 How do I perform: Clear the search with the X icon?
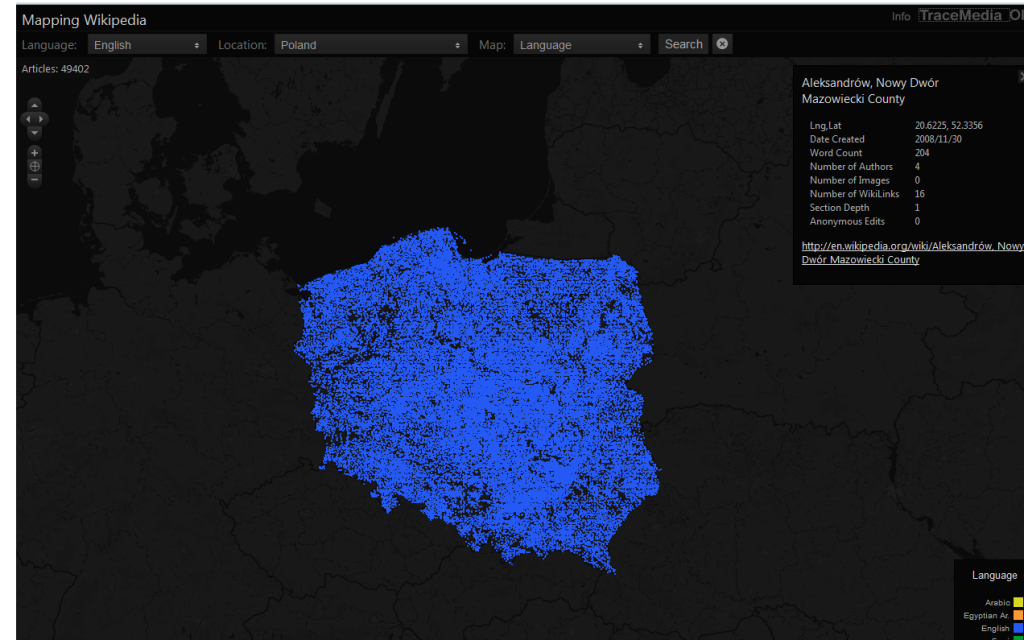[x=723, y=44]
